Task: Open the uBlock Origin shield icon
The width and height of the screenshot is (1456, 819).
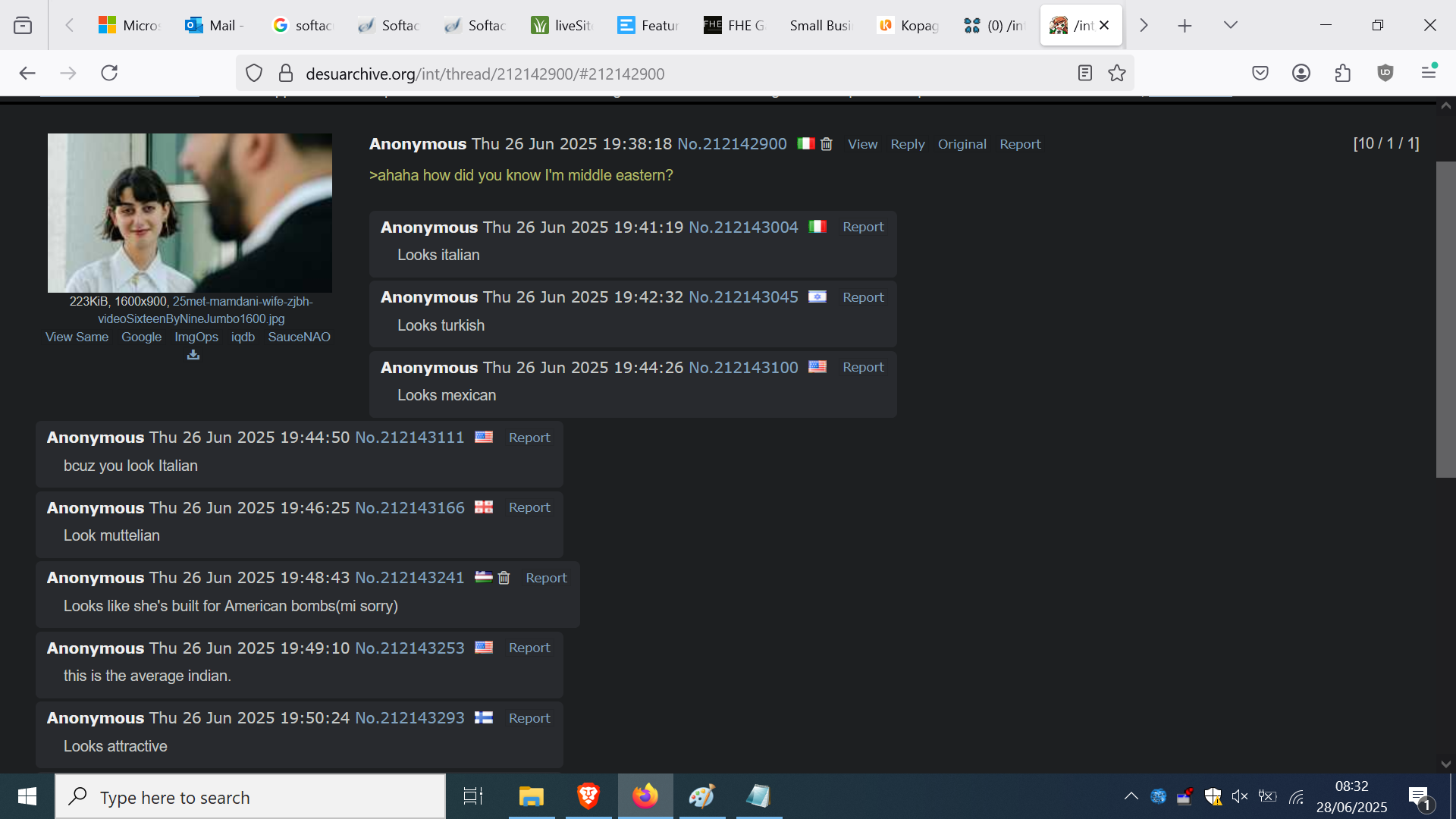Action: click(1385, 73)
